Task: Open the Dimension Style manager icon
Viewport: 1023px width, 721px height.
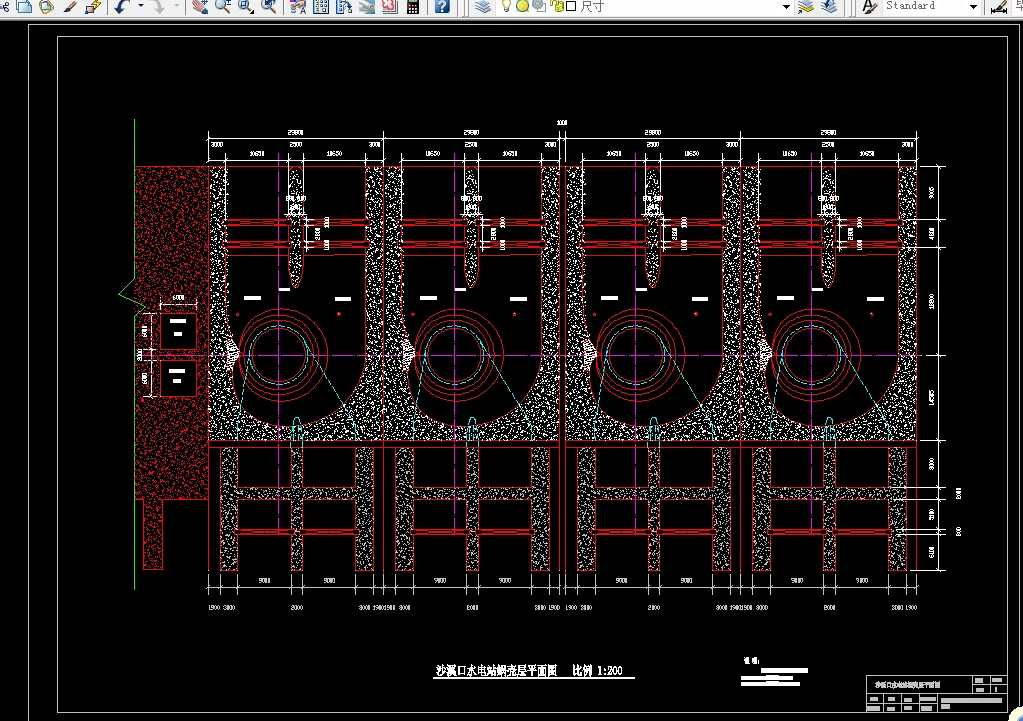Action: (x=998, y=7)
